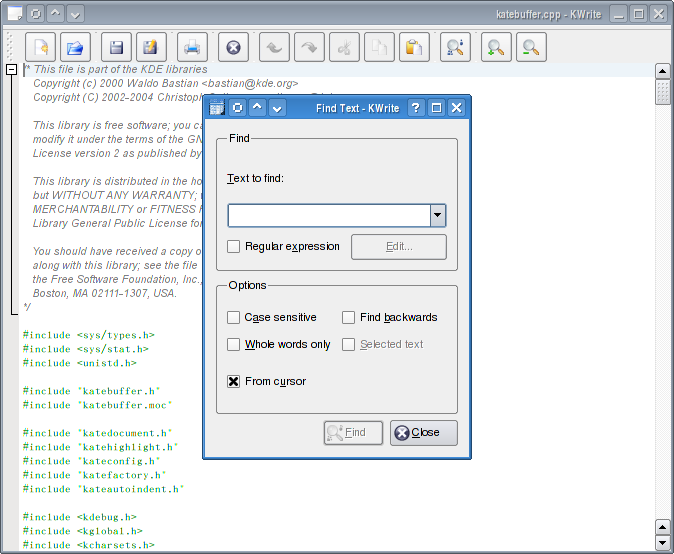Click the Zoom In magnifier icon
Image resolution: width=674 pixels, height=554 pixels.
[496, 47]
